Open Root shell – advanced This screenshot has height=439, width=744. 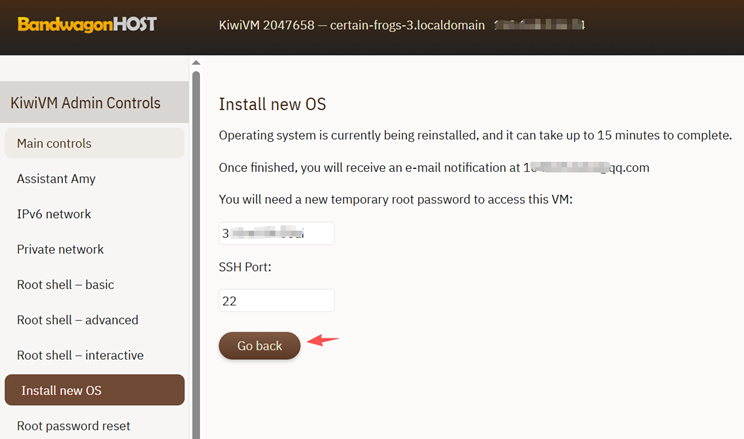[77, 320]
